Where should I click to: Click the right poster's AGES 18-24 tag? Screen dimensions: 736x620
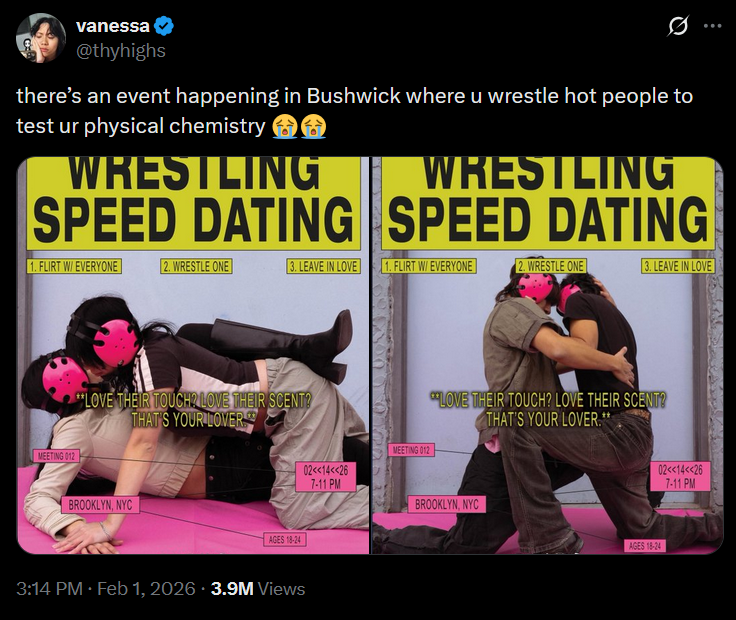tap(644, 546)
